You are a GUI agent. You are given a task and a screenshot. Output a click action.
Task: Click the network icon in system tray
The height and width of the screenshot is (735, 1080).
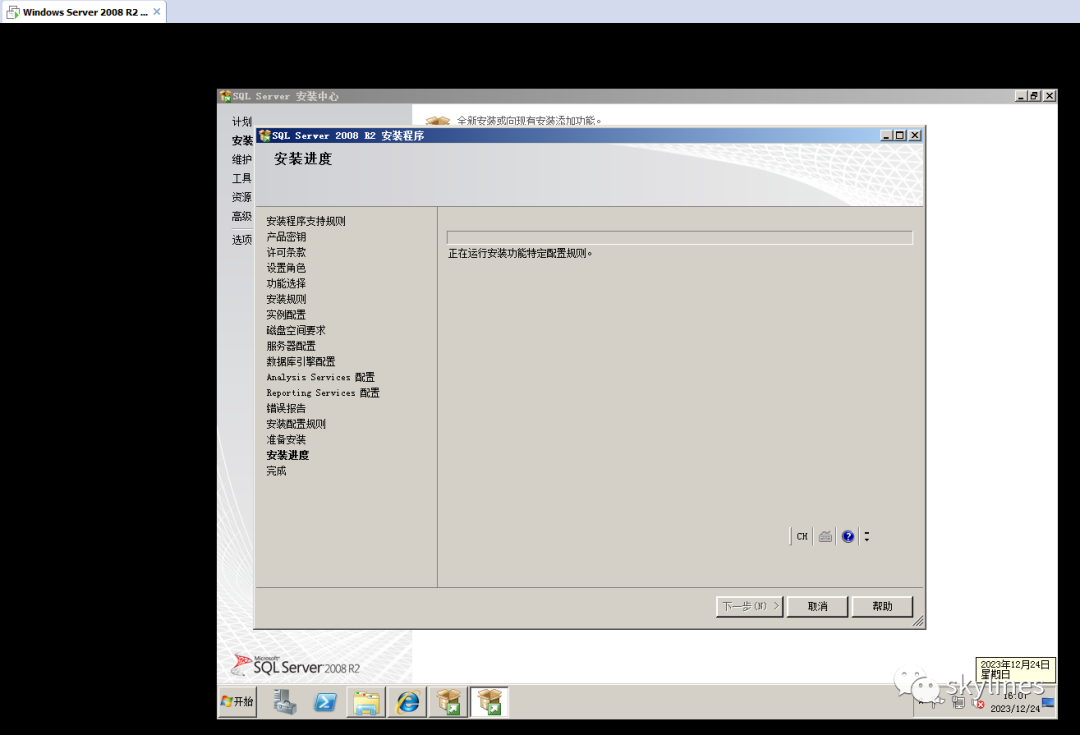[x=958, y=703]
